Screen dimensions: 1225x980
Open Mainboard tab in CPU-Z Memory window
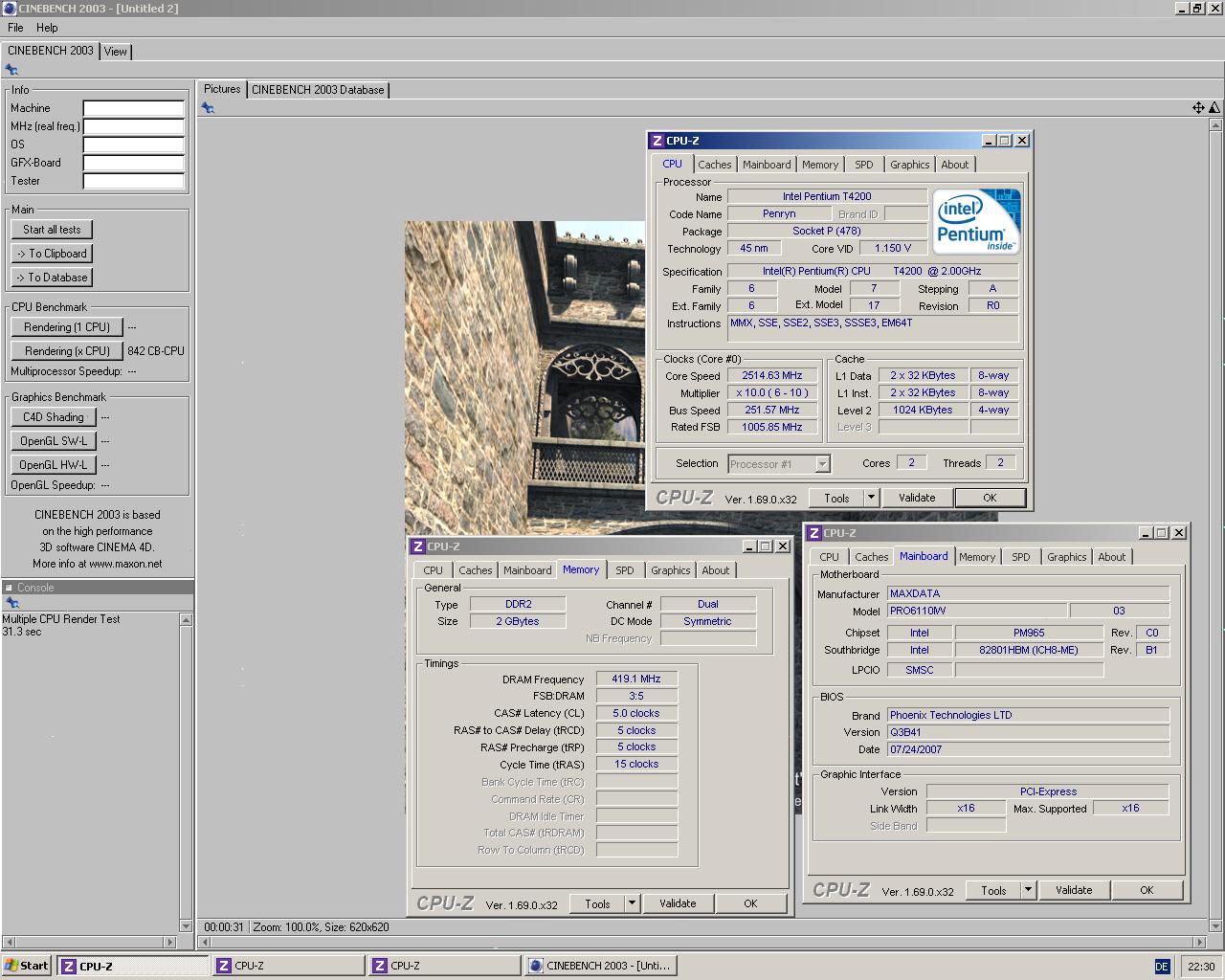tap(527, 570)
